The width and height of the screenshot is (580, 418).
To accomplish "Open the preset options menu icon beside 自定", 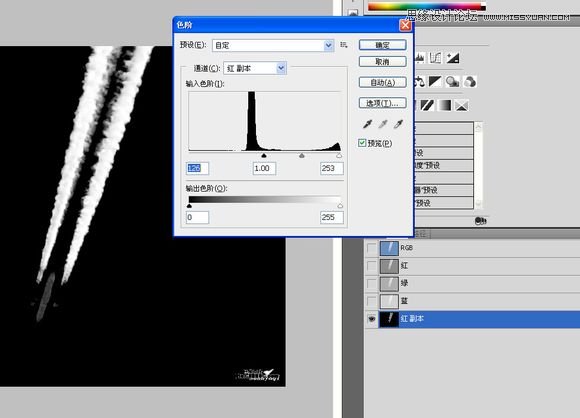I will coord(344,45).
